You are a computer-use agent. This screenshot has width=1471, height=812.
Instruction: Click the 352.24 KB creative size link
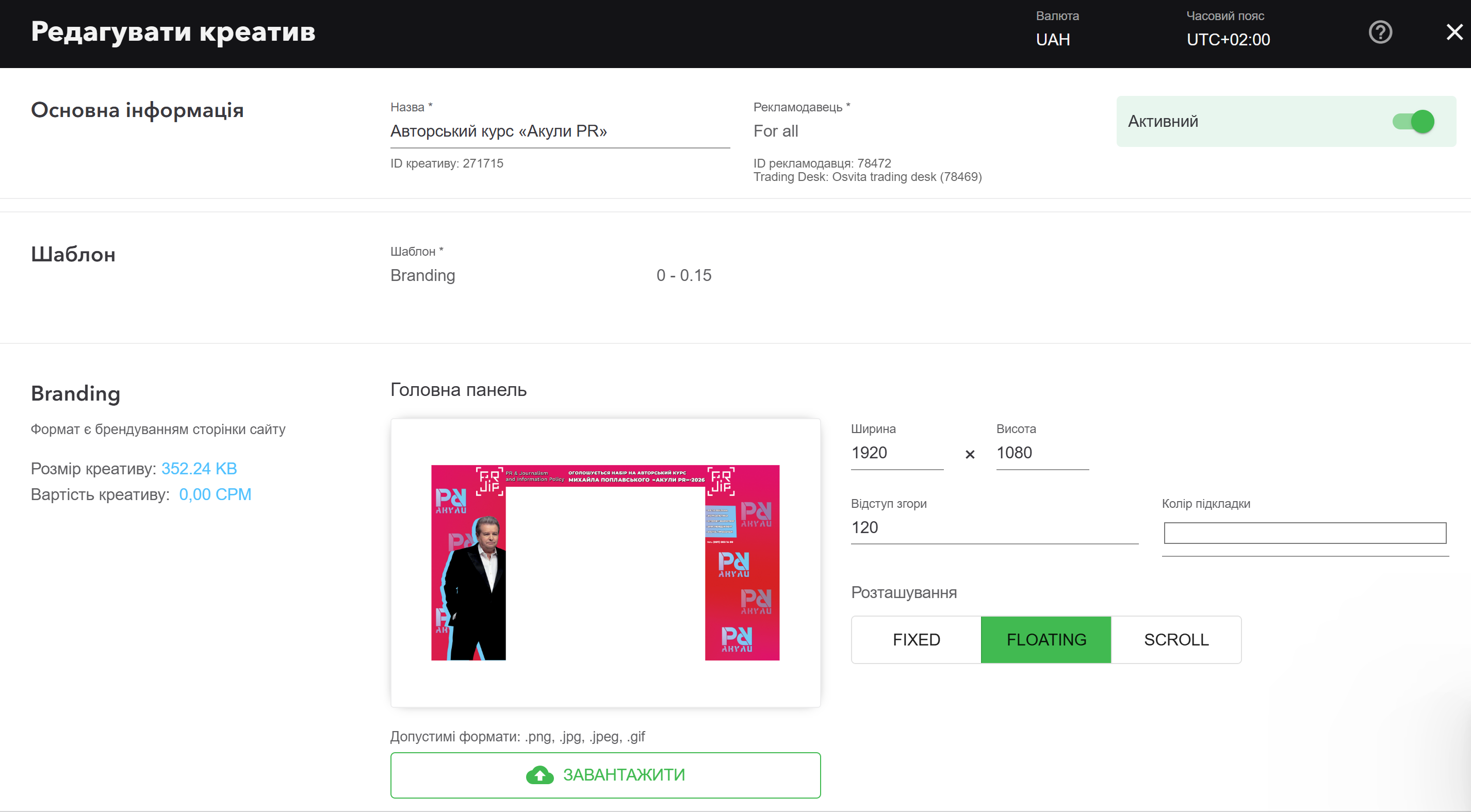click(199, 469)
